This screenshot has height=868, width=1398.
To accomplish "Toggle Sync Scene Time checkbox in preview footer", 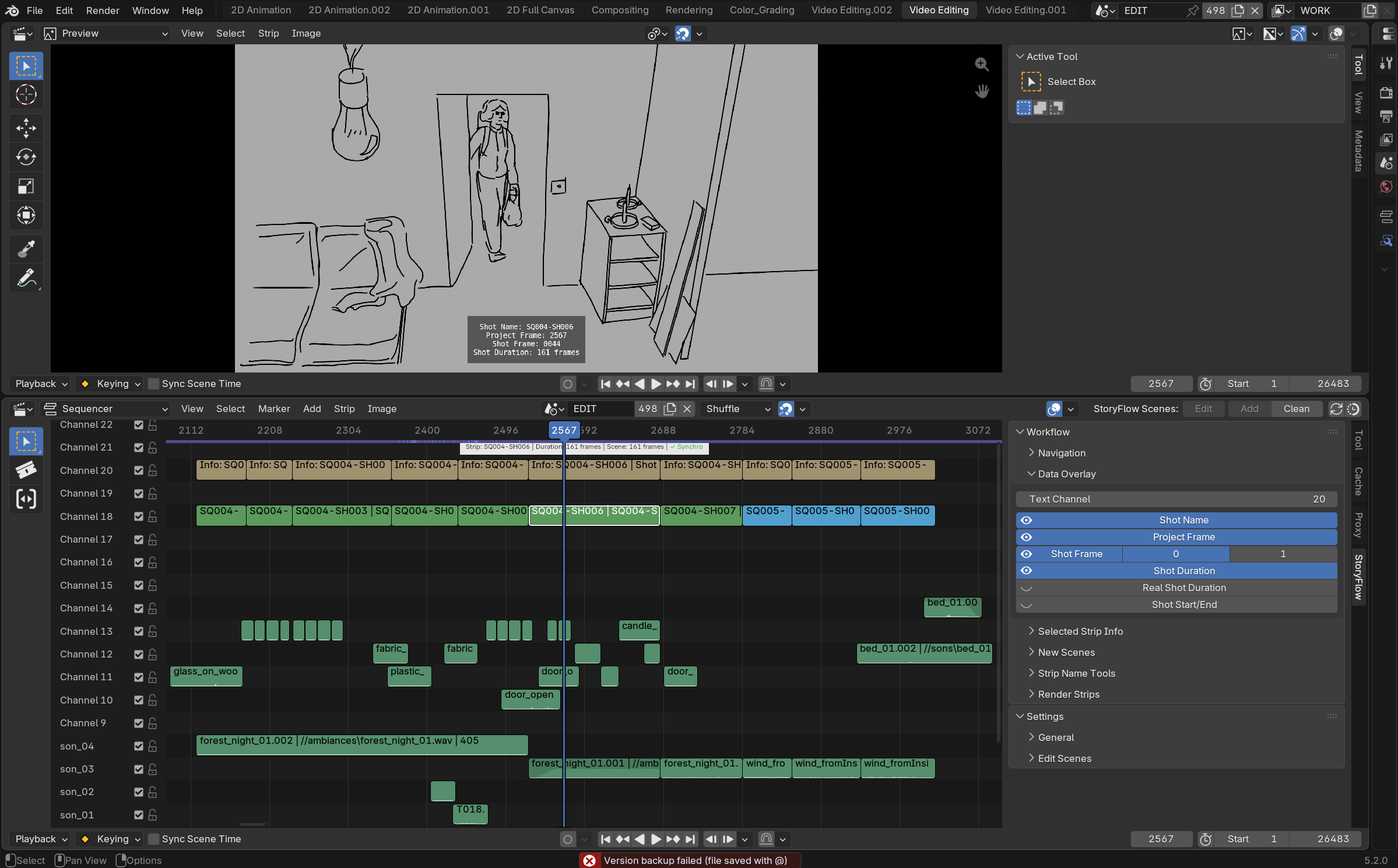I will tap(154, 384).
